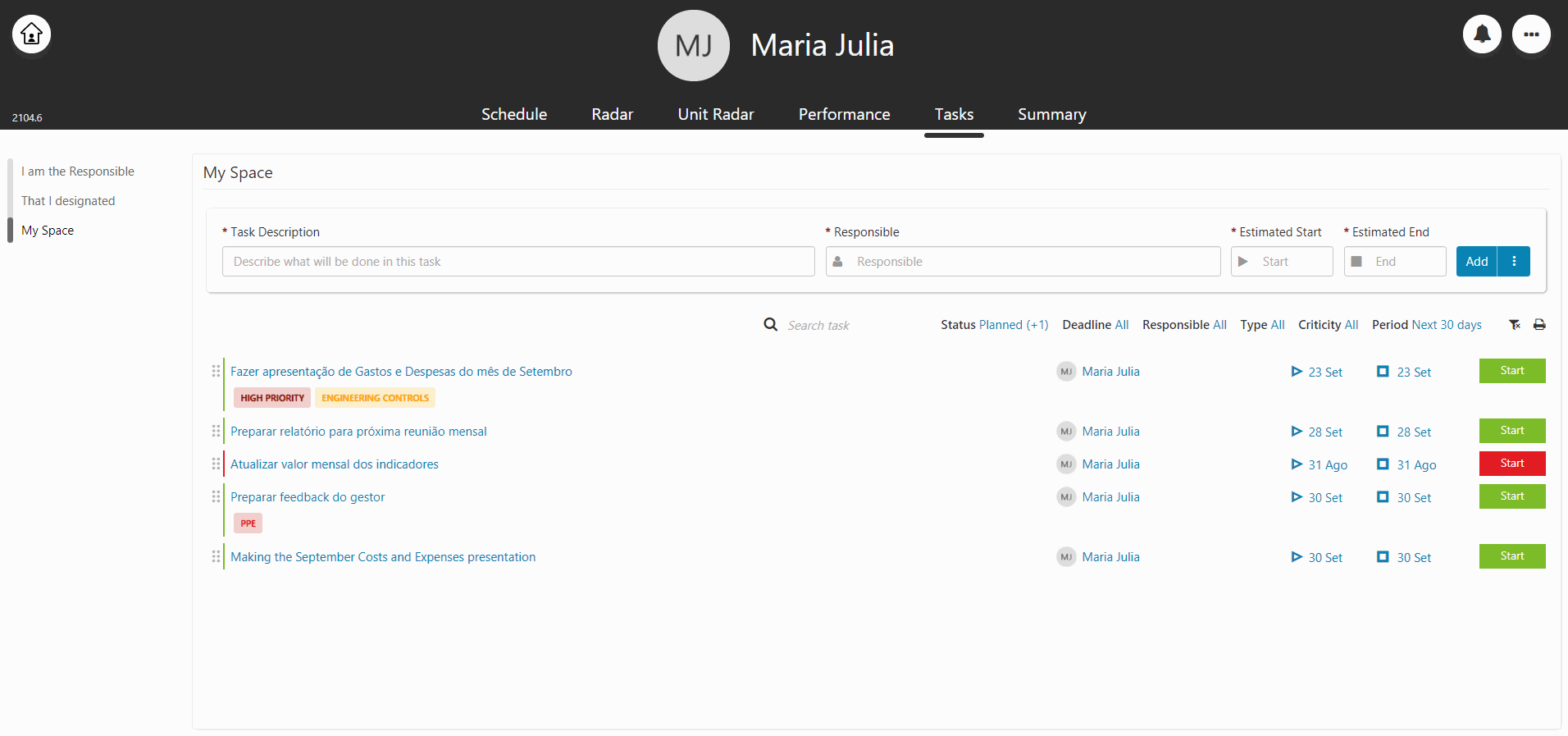Click the Estimated Start date field

click(x=1282, y=261)
